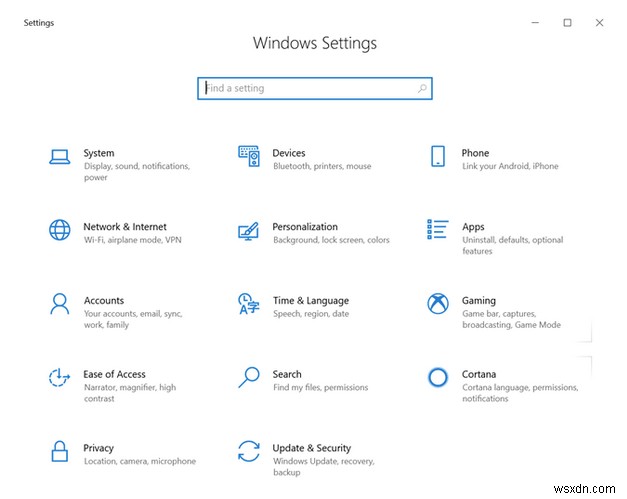Open Devices settings title

[x=289, y=153]
